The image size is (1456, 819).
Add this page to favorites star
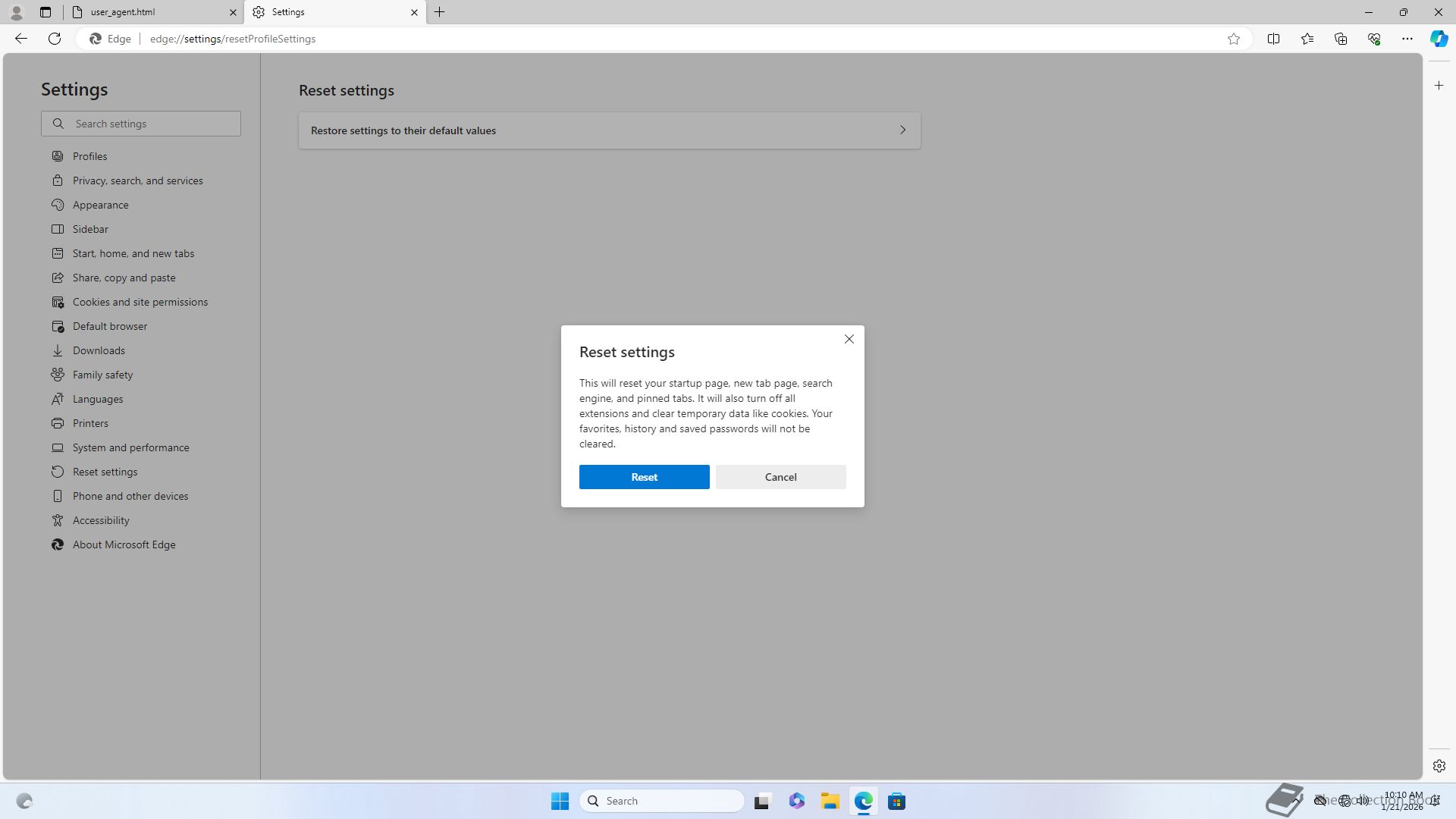[1234, 39]
